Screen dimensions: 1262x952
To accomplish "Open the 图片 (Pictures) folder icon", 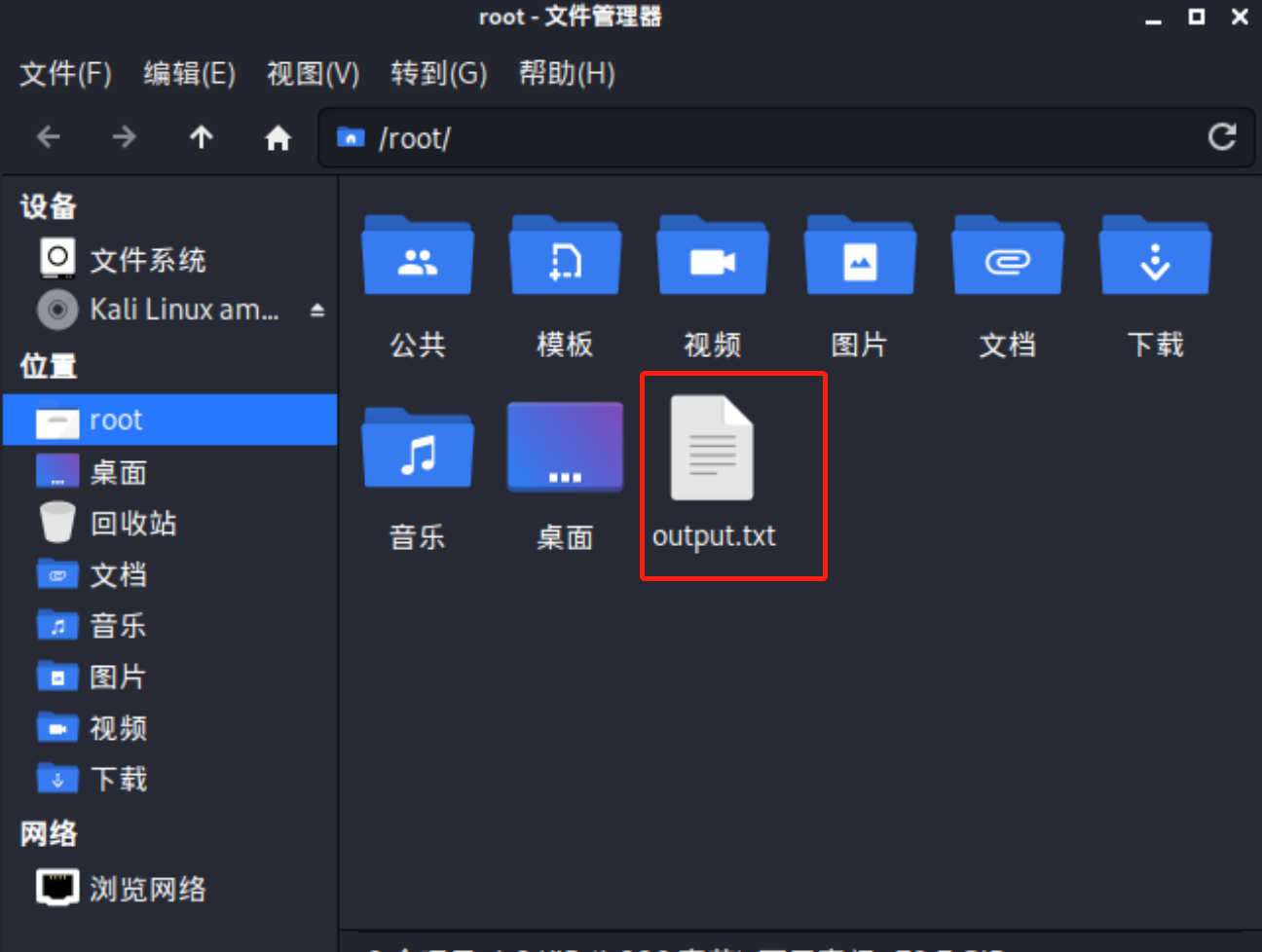I will [860, 255].
